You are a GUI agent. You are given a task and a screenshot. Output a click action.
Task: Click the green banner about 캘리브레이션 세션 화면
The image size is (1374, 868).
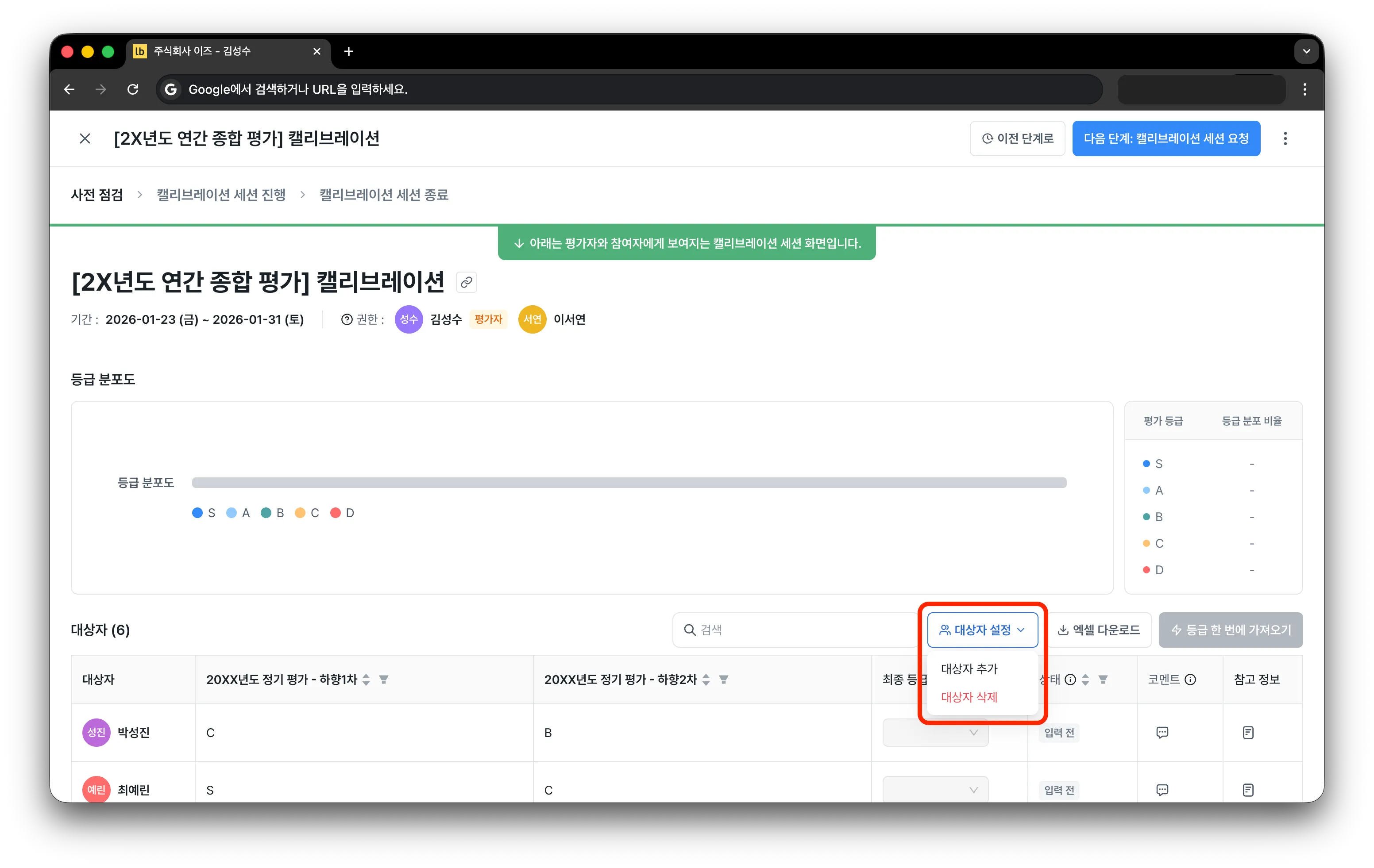pyautogui.click(x=687, y=243)
